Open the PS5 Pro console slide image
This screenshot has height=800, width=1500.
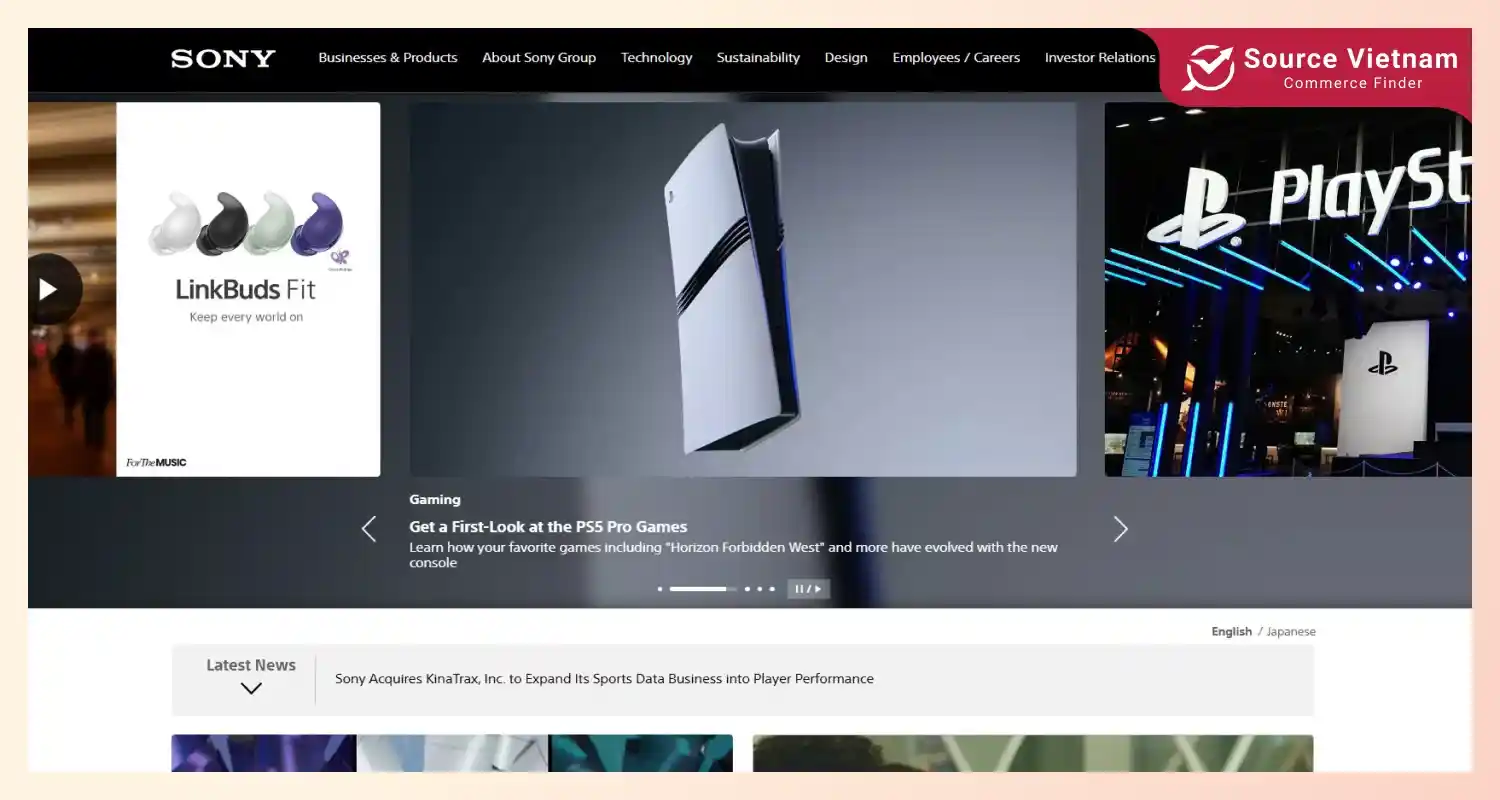[743, 289]
